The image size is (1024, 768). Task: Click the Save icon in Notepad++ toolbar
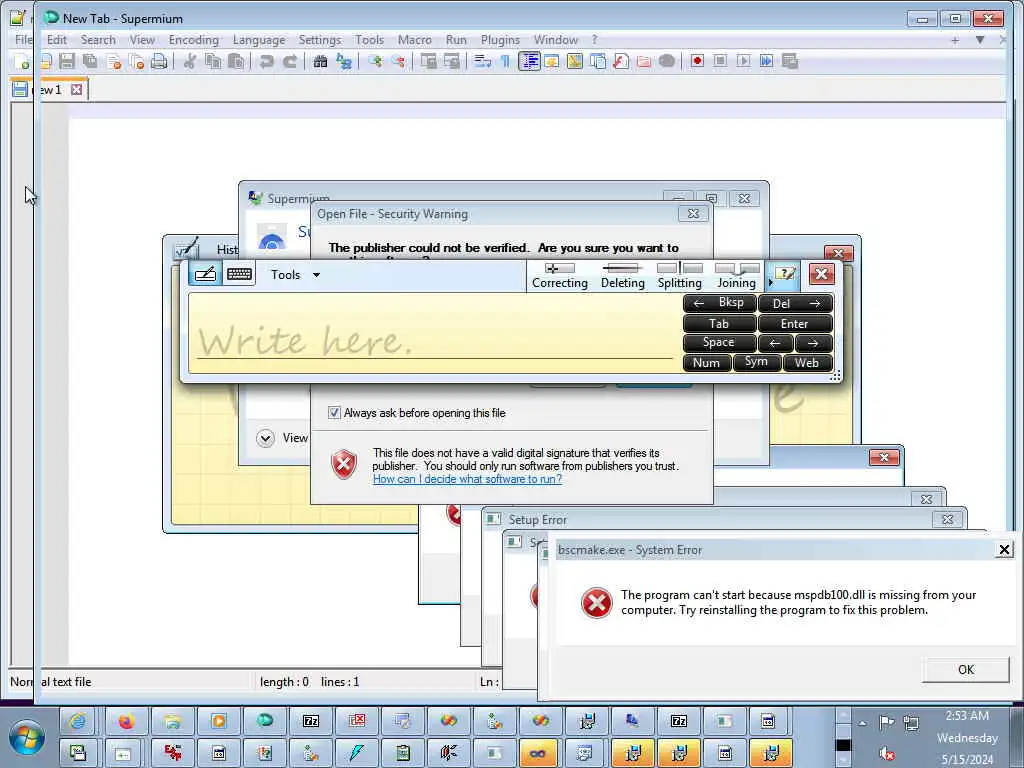click(x=67, y=61)
